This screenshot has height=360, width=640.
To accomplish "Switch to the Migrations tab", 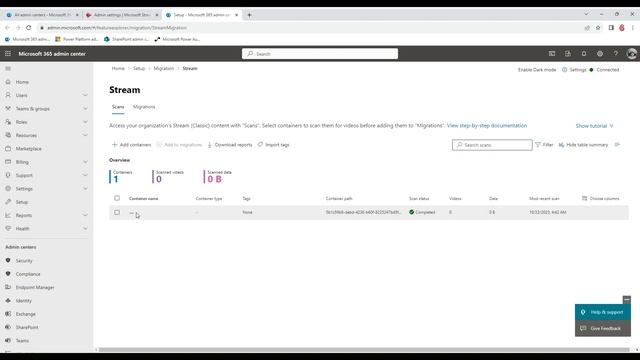I will click(x=144, y=107).
